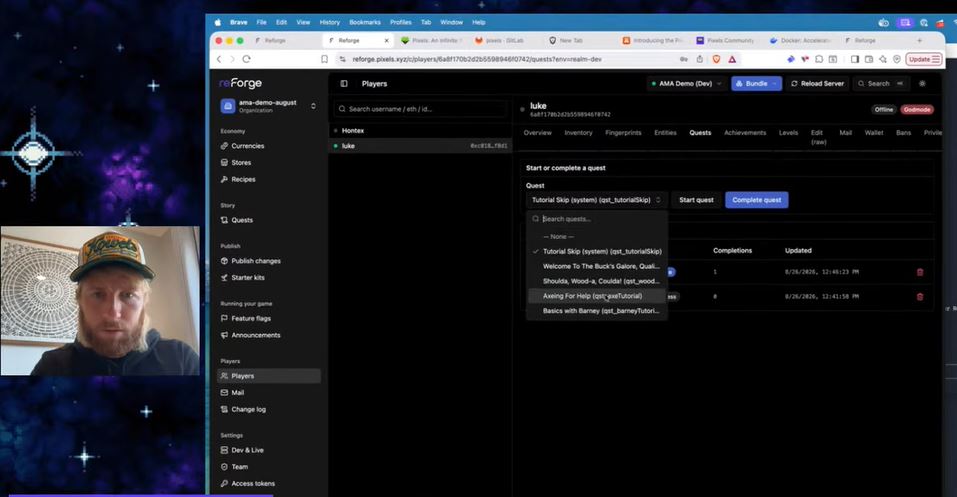Delete the quest row updated 12:48:23 PM

click(920, 272)
